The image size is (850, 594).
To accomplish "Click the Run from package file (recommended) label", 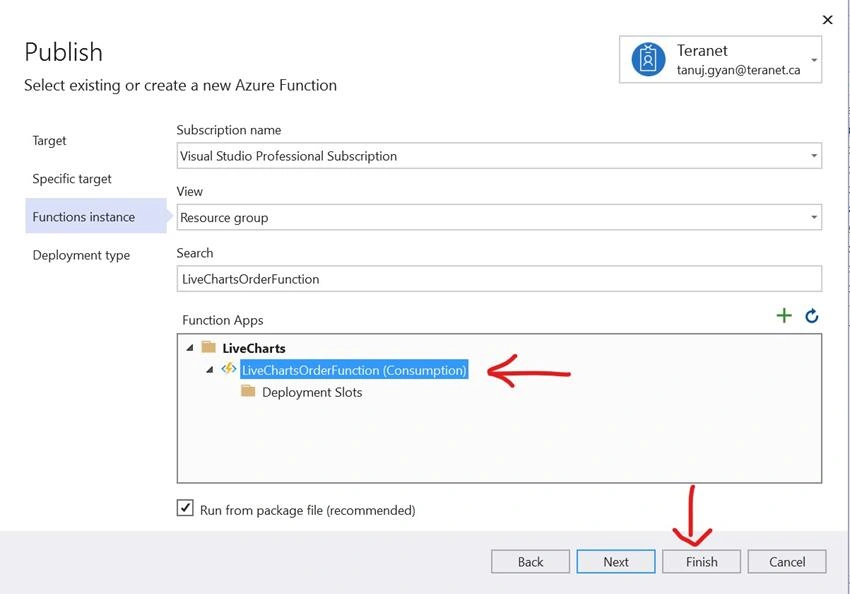I will (x=307, y=510).
